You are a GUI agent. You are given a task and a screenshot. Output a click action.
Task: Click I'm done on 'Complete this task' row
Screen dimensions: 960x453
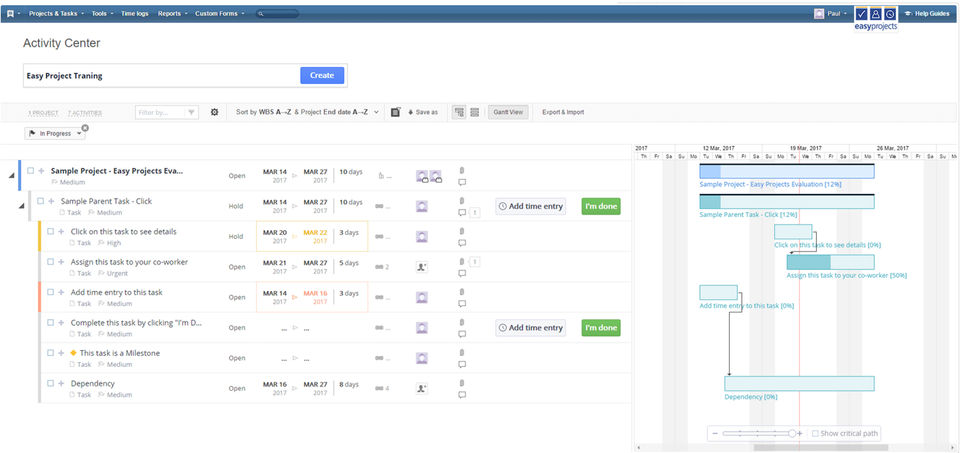[x=601, y=328]
